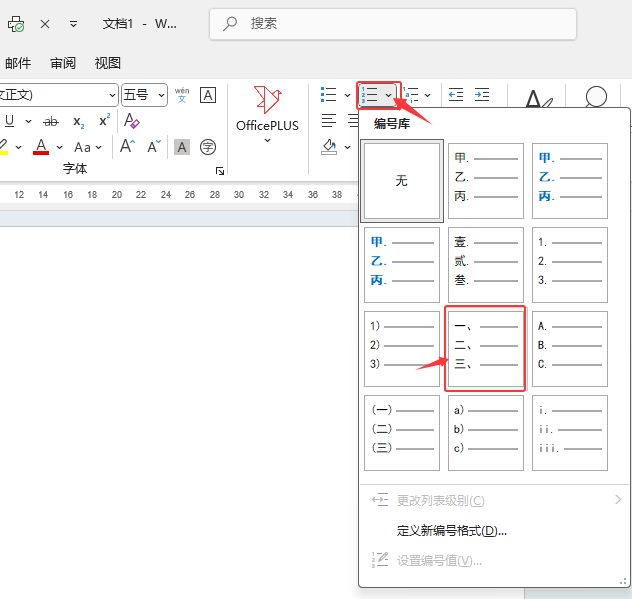Toggle strikethrough formatting
Image resolution: width=632 pixels, height=599 pixels.
pos(51,121)
